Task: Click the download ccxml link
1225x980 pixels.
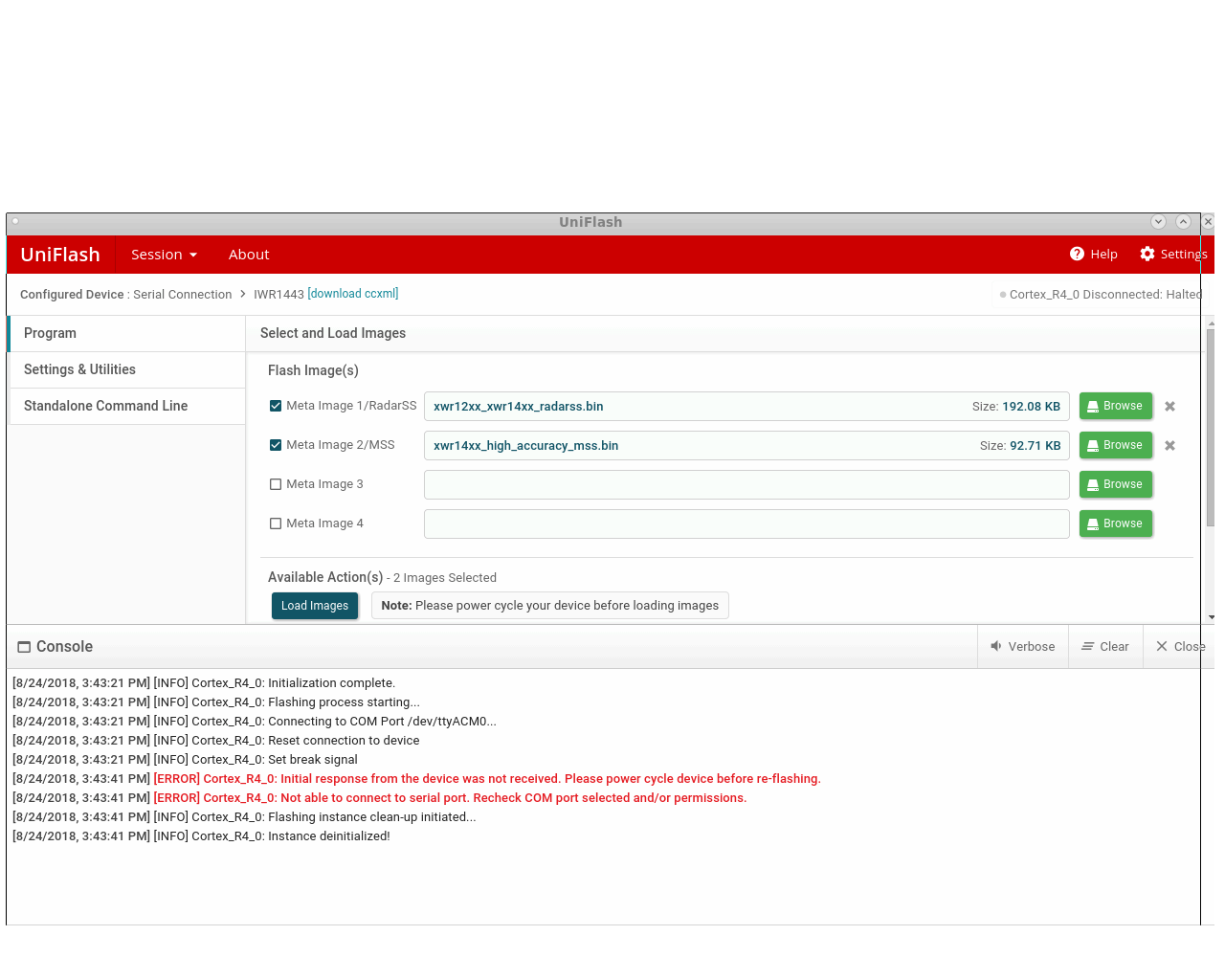Action: coord(353,294)
